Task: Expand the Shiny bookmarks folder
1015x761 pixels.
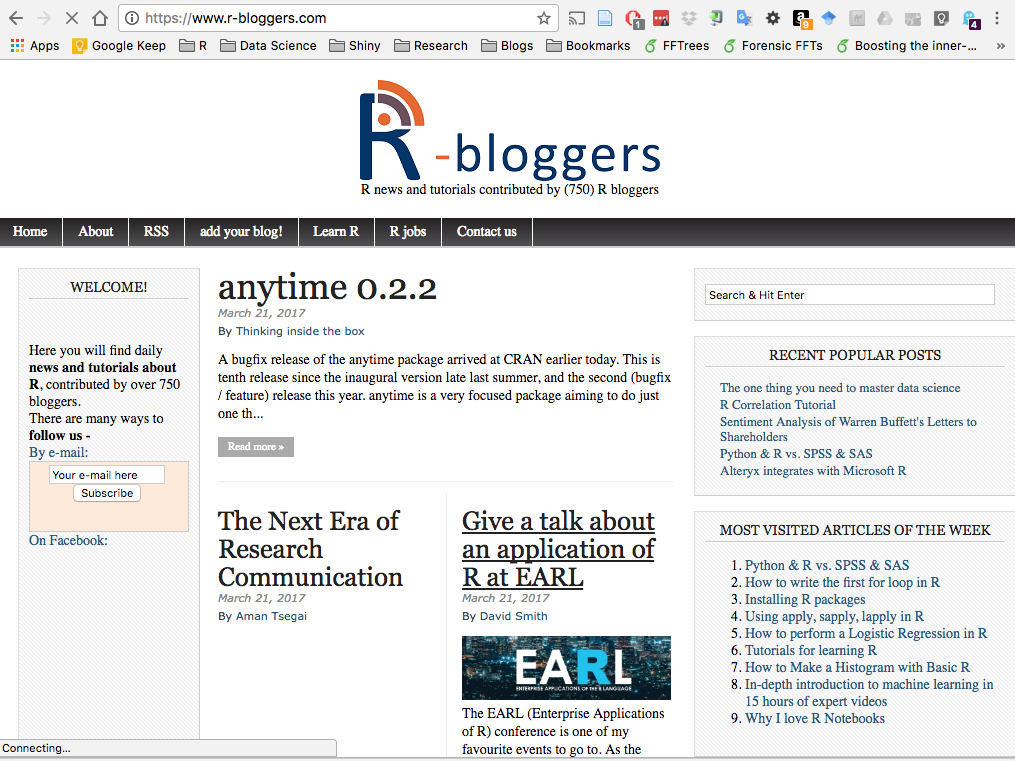Action: coord(355,45)
